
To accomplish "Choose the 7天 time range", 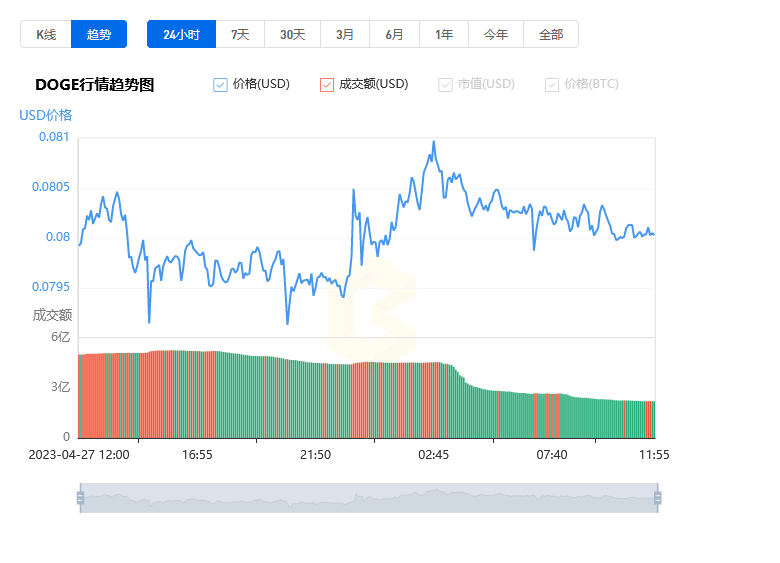I will (x=240, y=34).
